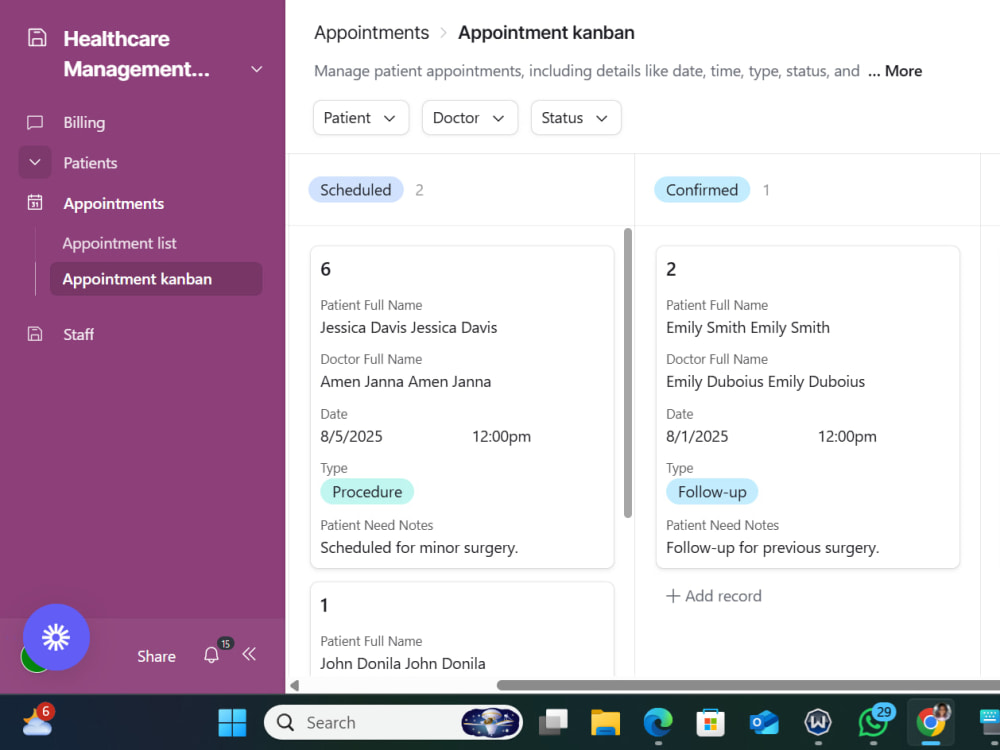Open the taskbar weather widget
This screenshot has width=1000, height=750.
point(37,721)
